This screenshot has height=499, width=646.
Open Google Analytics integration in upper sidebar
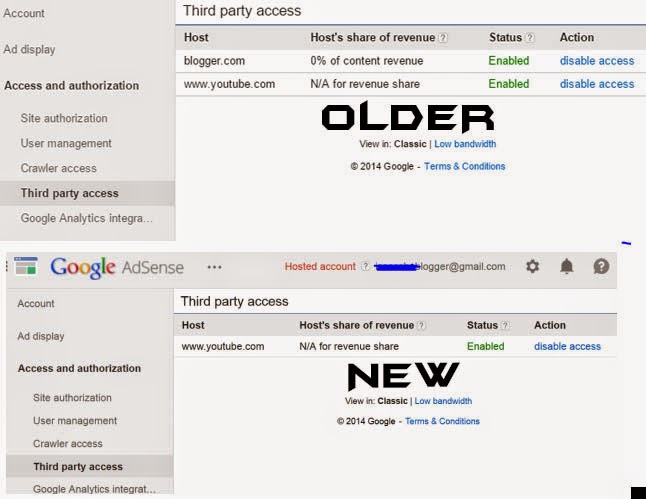(87, 218)
